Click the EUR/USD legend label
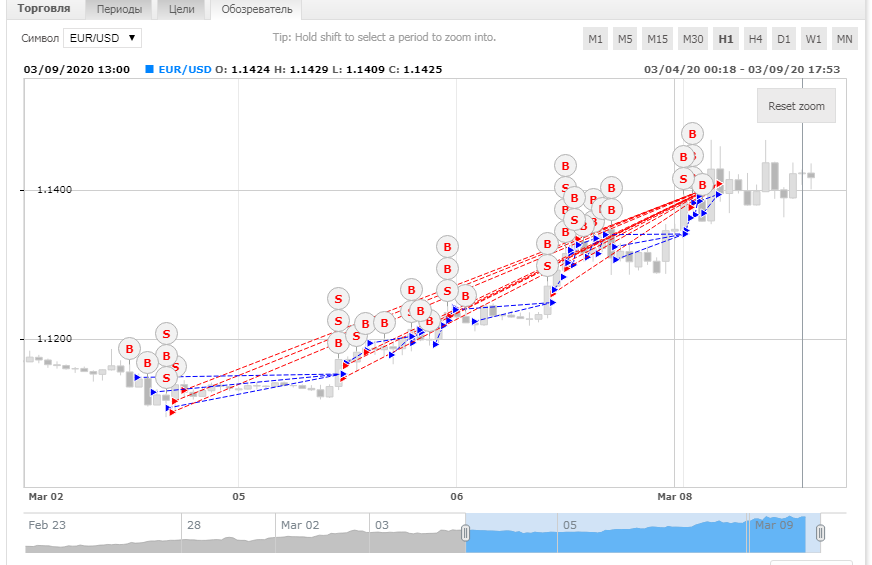The height and width of the screenshot is (565, 872). click(185, 70)
